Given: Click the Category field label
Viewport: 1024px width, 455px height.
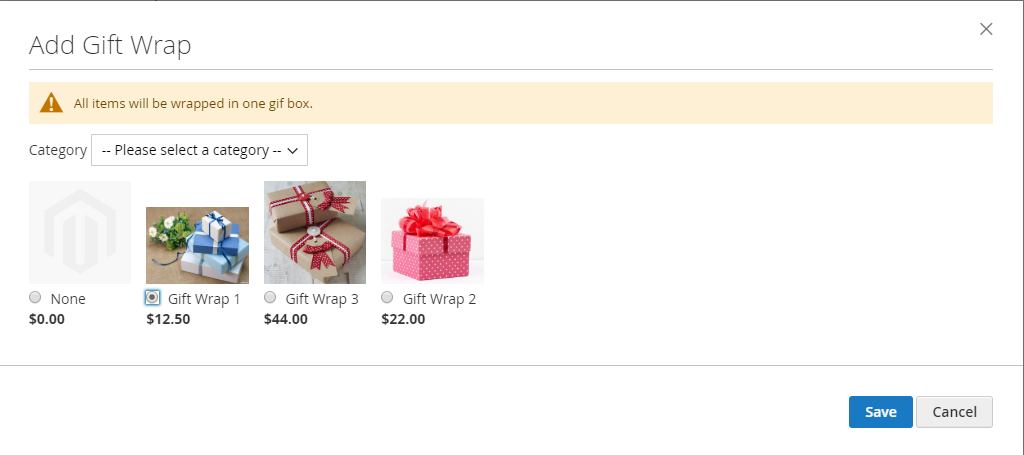Looking at the screenshot, I should click(58, 150).
